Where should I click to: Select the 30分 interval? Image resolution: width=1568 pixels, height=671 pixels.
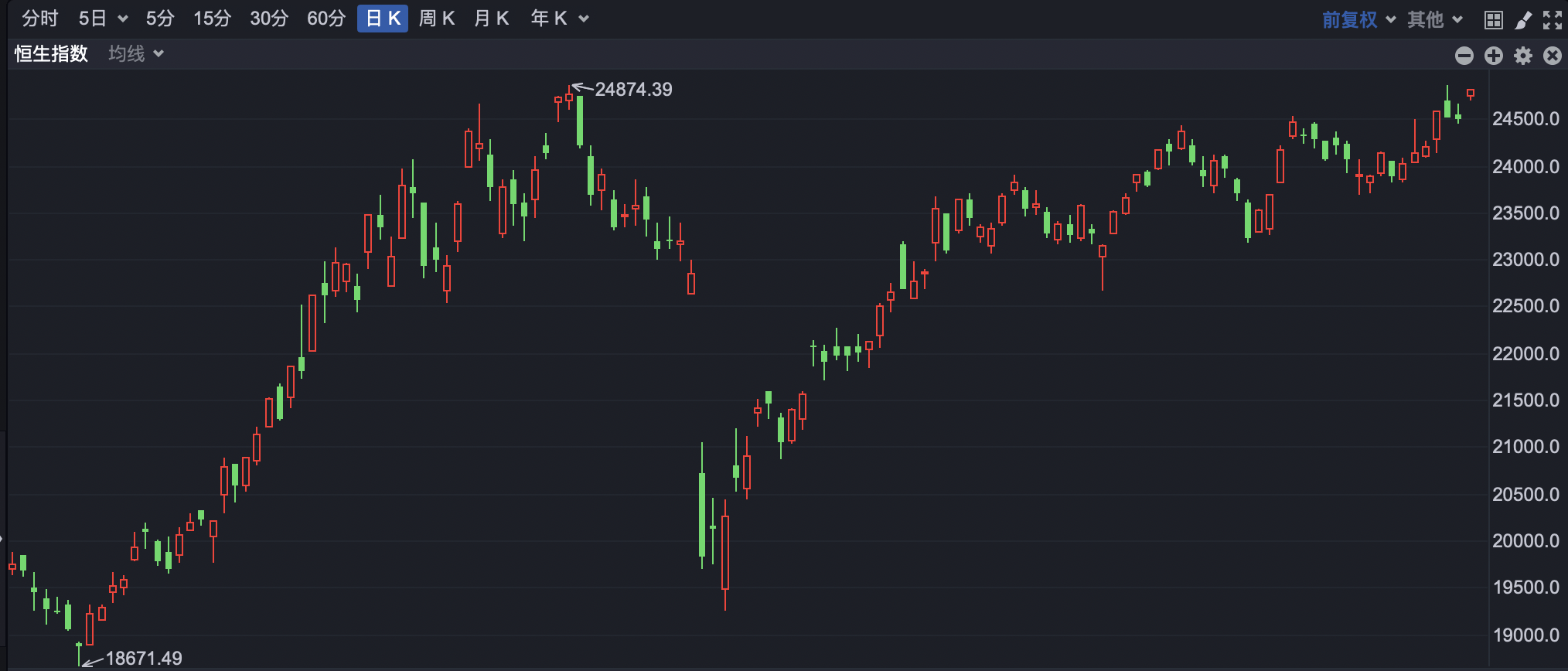coord(269,19)
